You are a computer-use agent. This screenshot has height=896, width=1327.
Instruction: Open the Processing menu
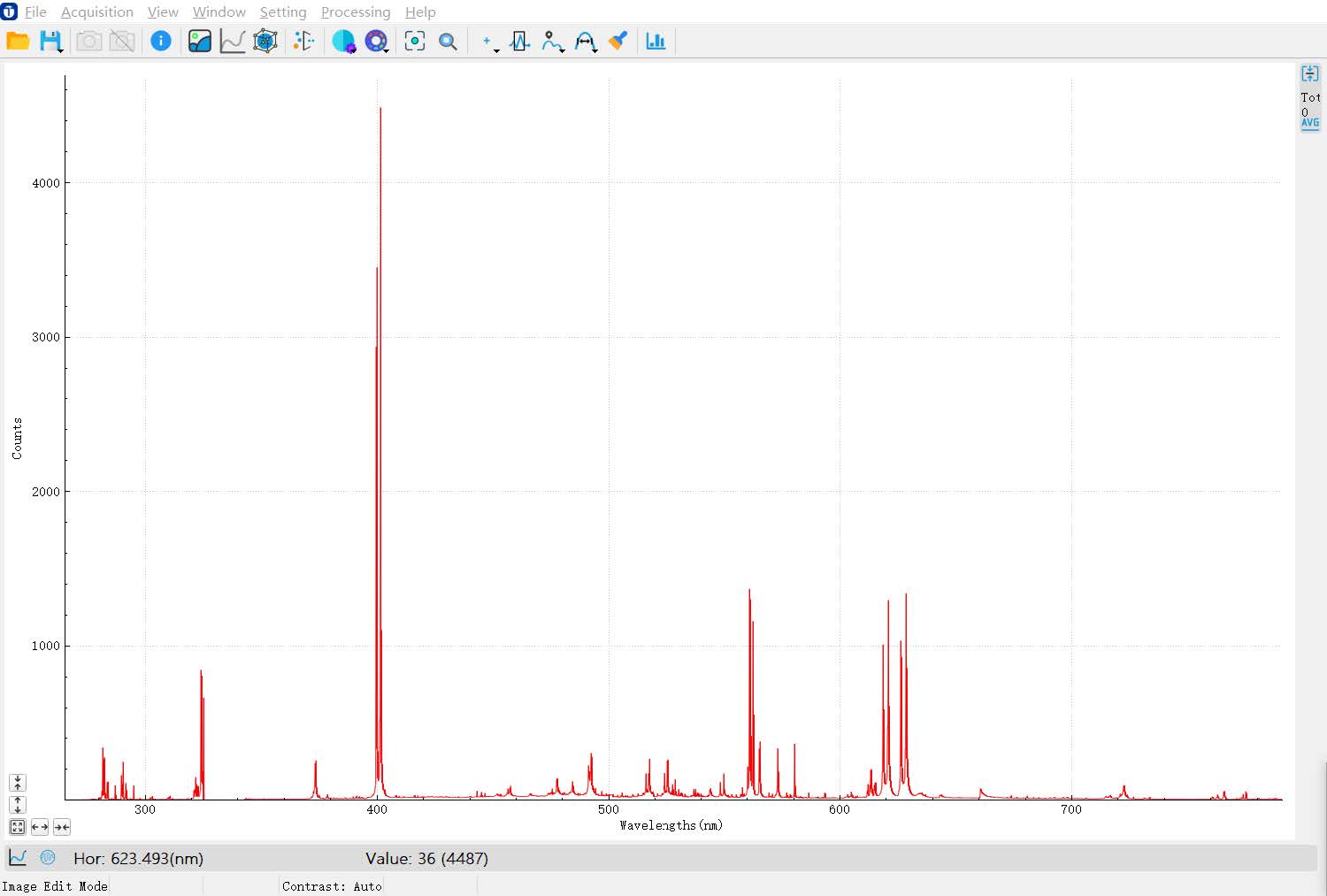tap(356, 11)
